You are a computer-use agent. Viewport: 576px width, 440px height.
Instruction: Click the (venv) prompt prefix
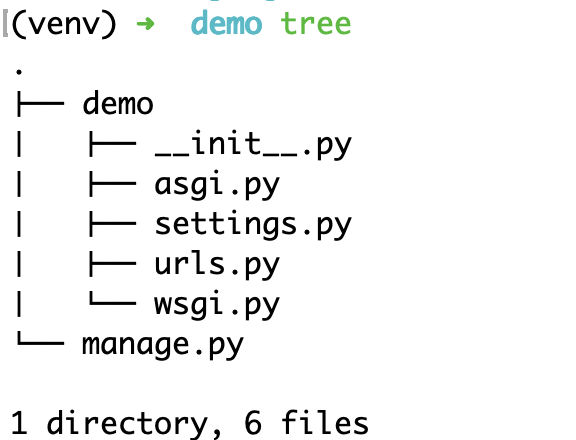point(64,24)
